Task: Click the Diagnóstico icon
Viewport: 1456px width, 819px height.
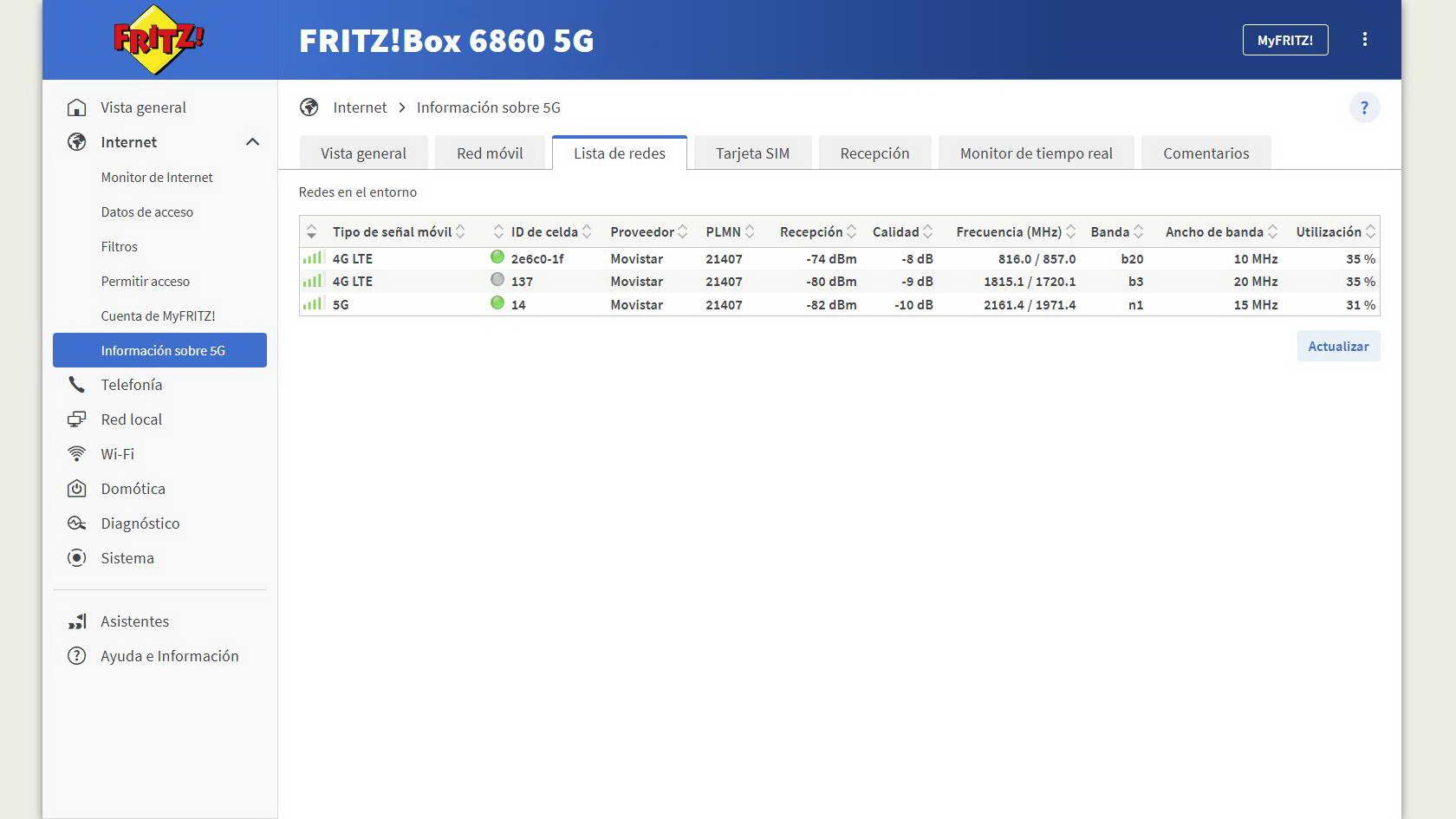Action: [77, 523]
